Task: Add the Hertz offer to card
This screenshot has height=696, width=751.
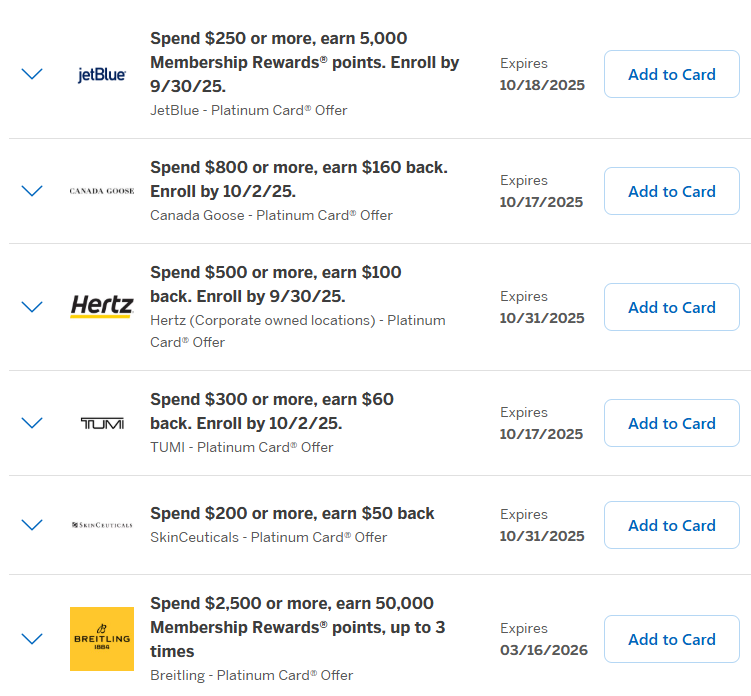Action: [x=671, y=307]
